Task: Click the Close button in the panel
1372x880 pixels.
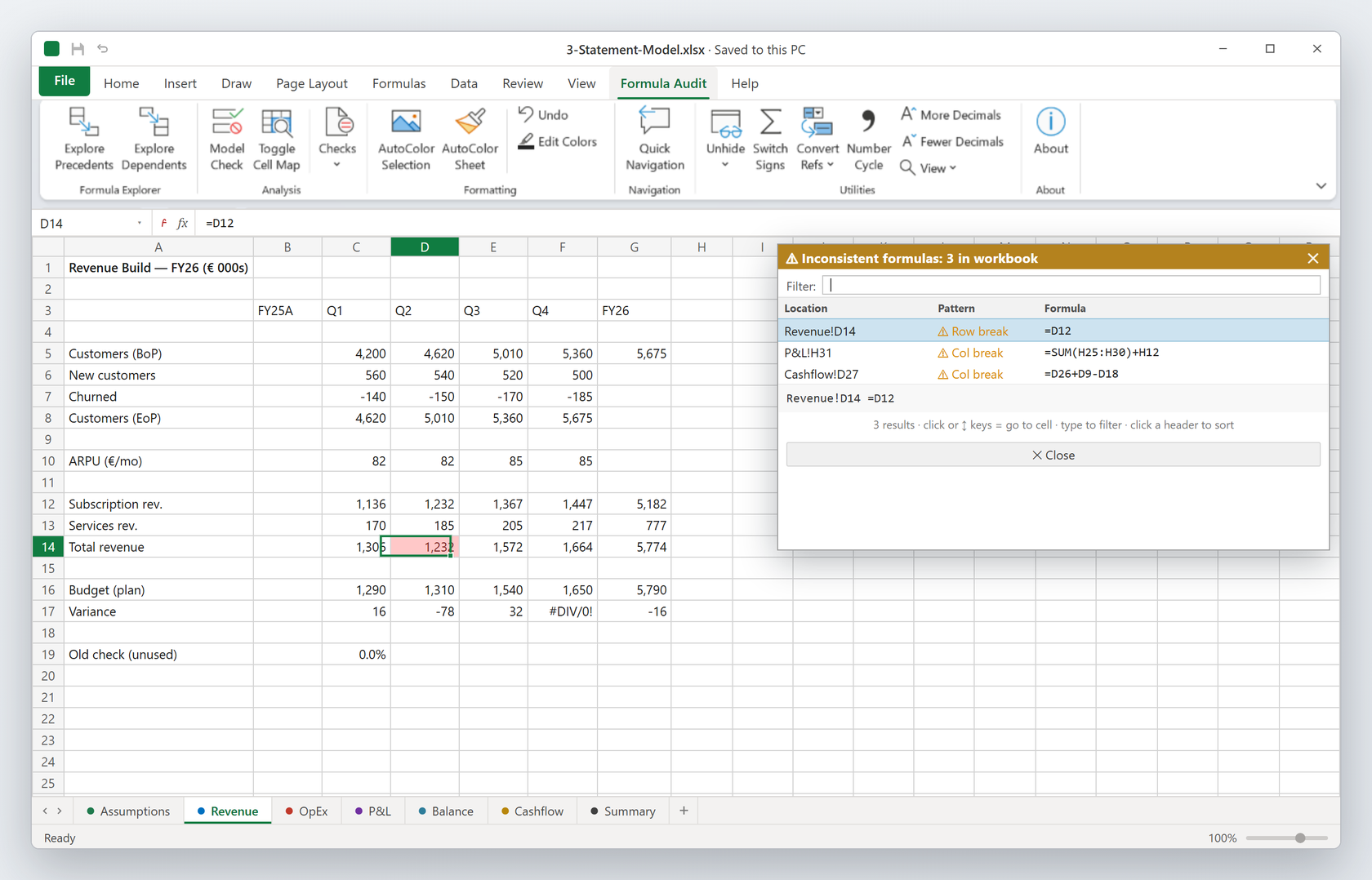Action: pyautogui.click(x=1053, y=455)
